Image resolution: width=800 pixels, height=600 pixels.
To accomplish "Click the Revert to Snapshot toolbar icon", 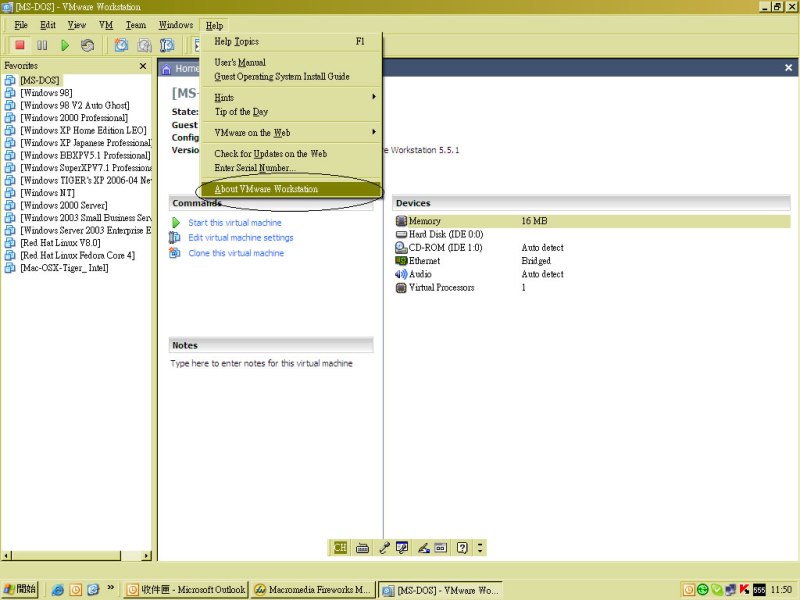I will (144, 45).
